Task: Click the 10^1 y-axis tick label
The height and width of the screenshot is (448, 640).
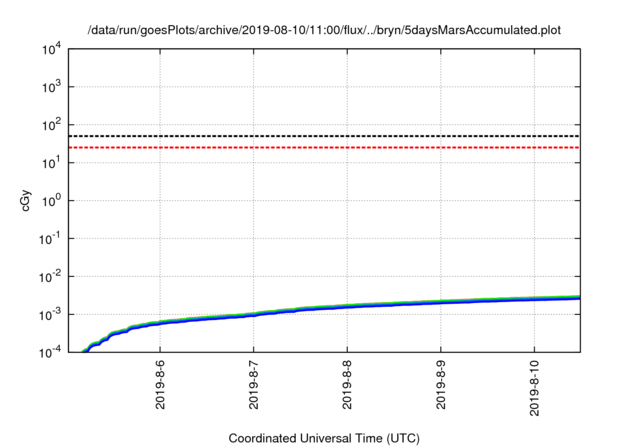Action: tap(51, 163)
